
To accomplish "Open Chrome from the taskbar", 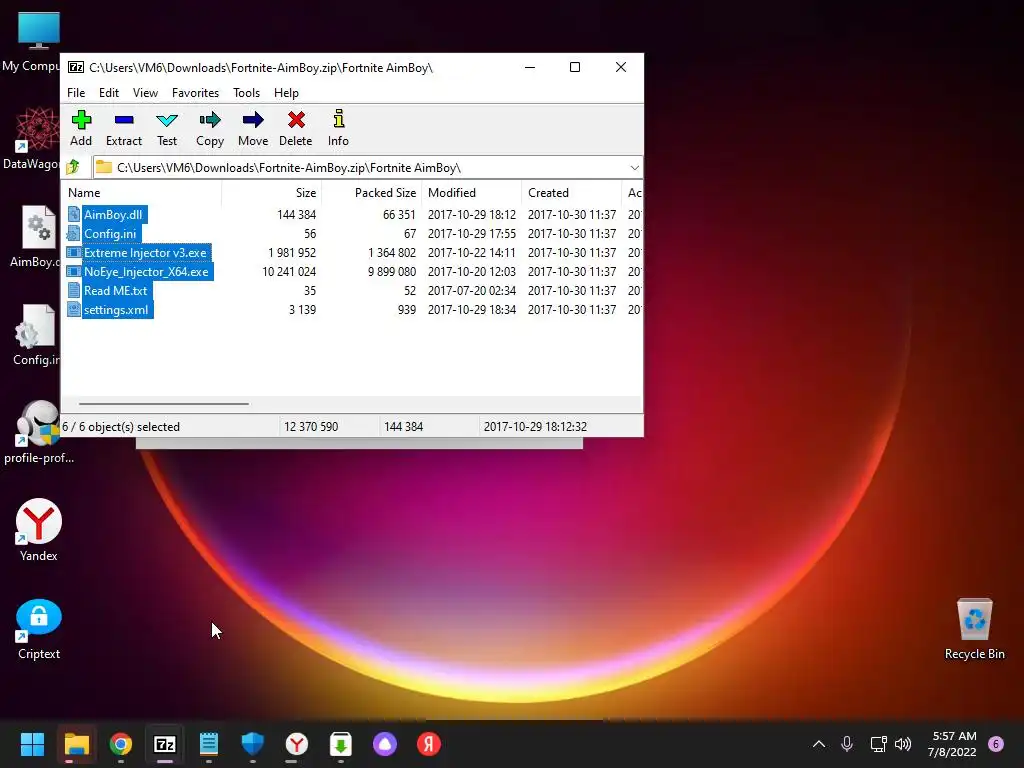I will coord(121,744).
